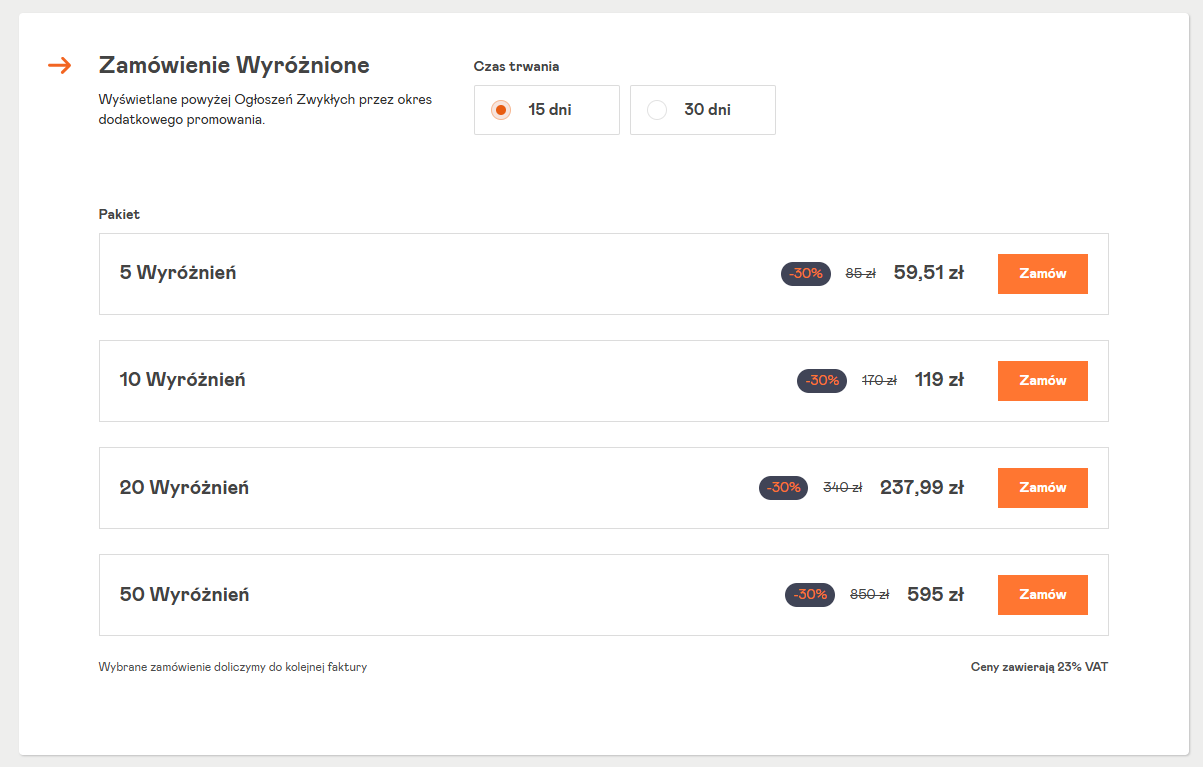Click the Zamówienie Wyróżnione heading
Image resolution: width=1203 pixels, height=767 pixels.
pyautogui.click(x=234, y=66)
